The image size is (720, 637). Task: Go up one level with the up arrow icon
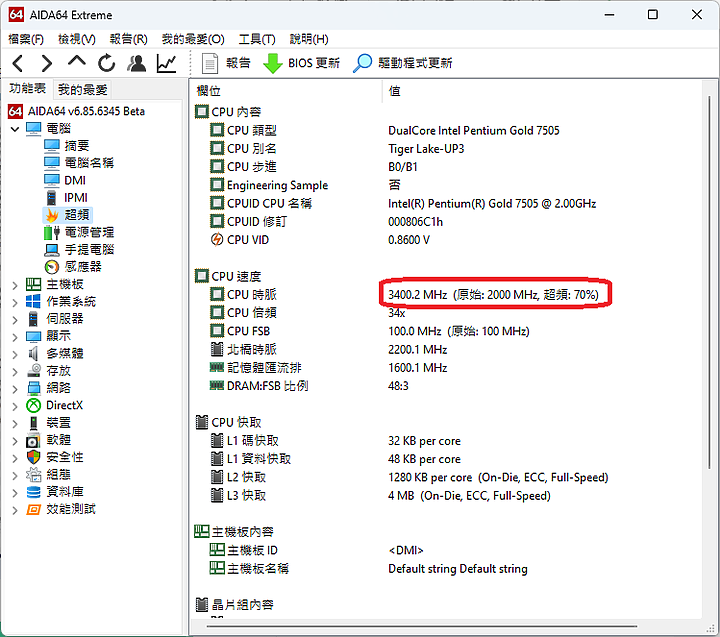(x=76, y=62)
